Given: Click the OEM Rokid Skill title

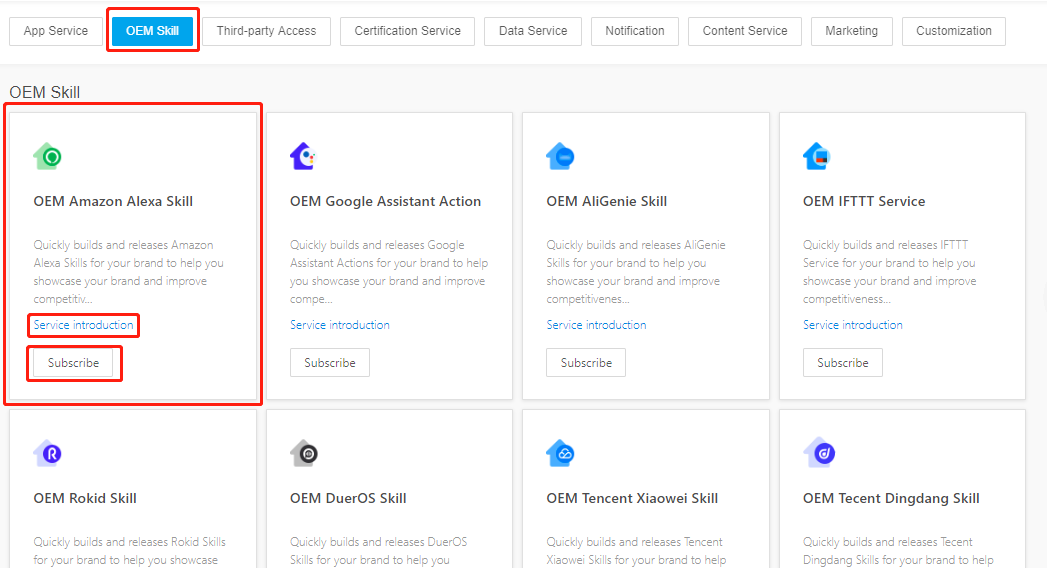Looking at the screenshot, I should pyautogui.click(x=85, y=498).
